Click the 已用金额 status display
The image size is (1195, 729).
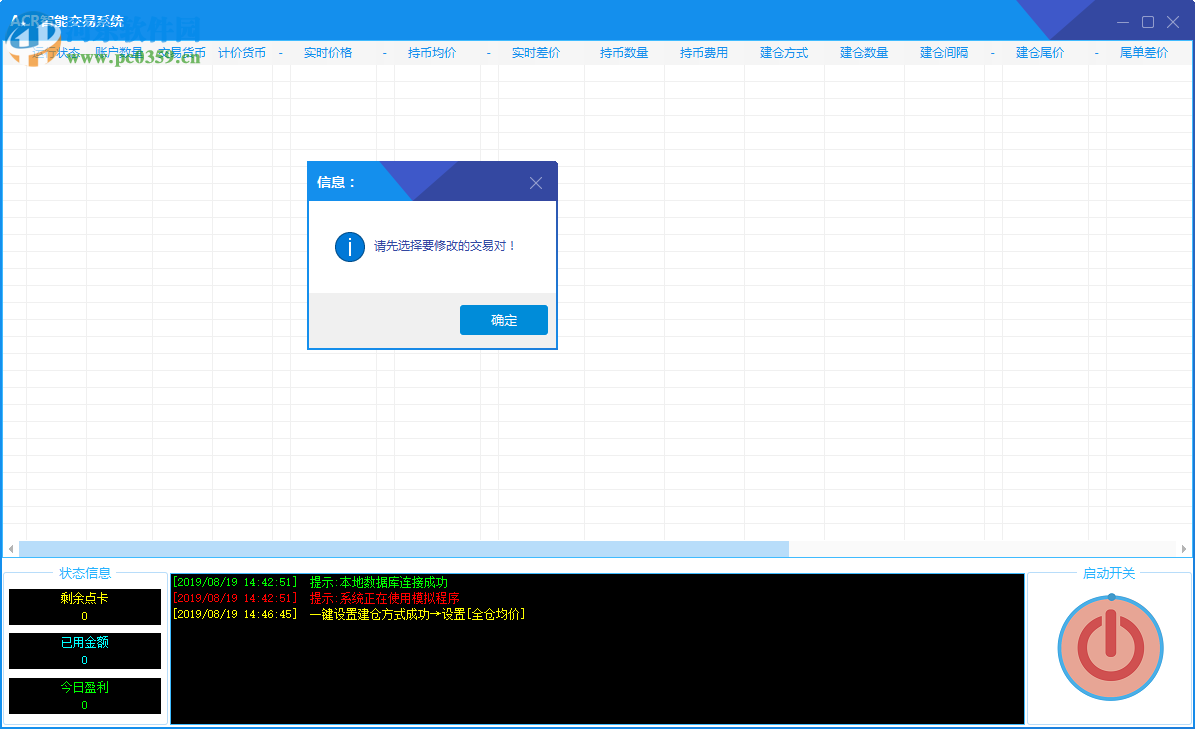[x=84, y=651]
